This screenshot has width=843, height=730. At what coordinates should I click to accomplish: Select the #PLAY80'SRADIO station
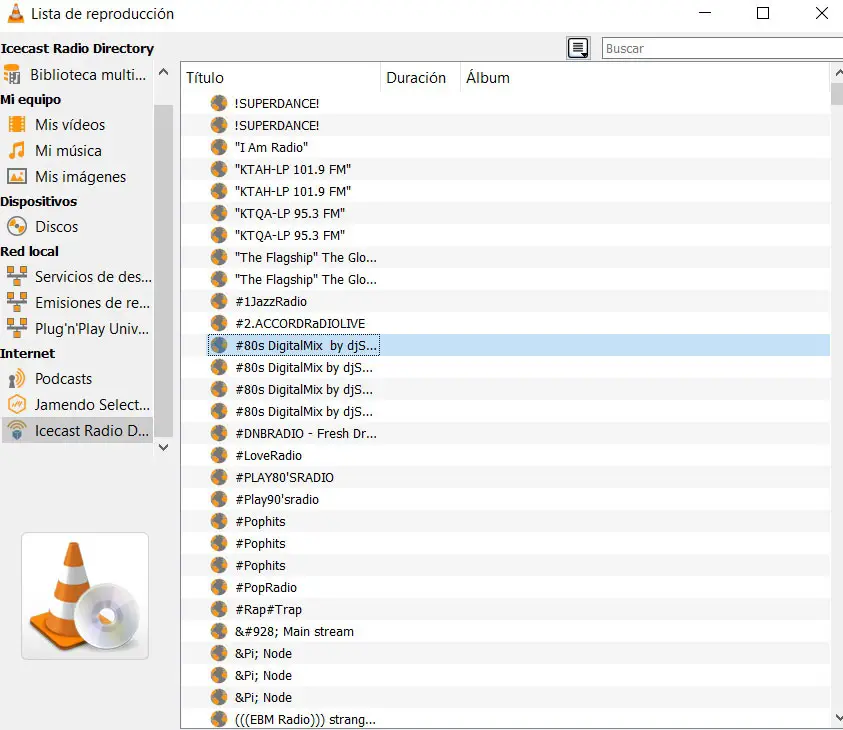505,477
